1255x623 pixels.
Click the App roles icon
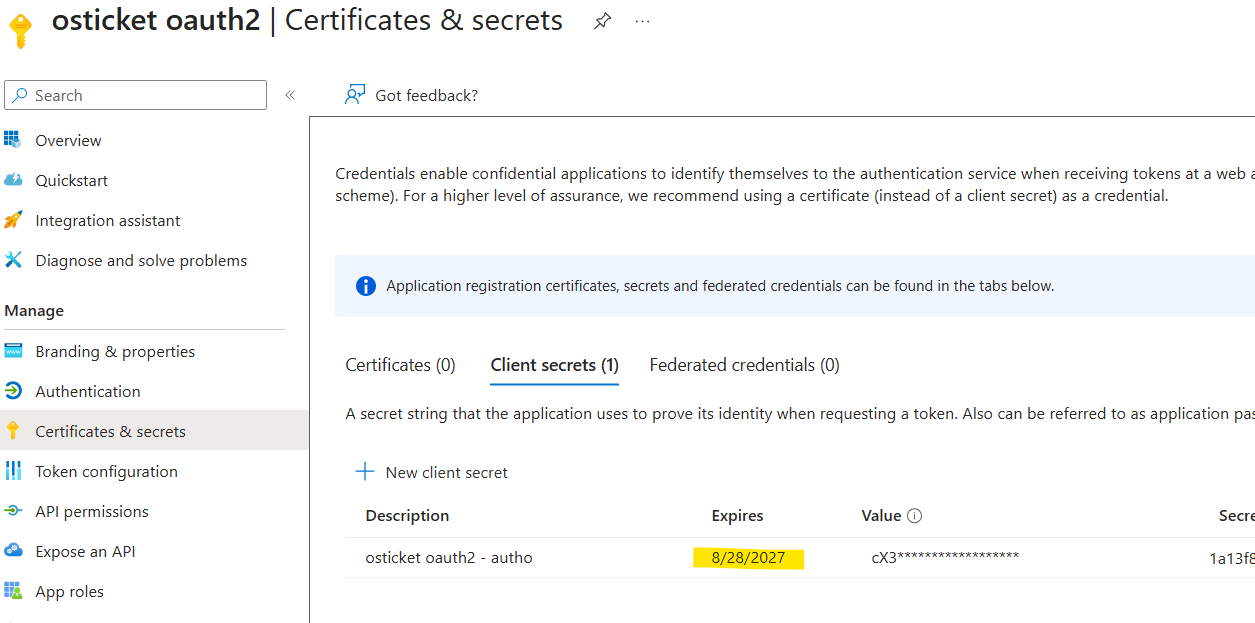[x=13, y=591]
